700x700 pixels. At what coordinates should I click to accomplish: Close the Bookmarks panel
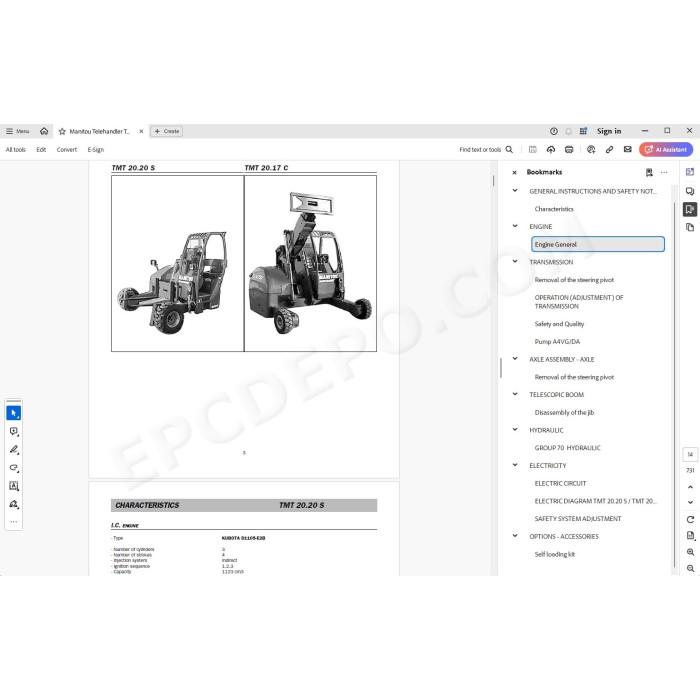[514, 172]
